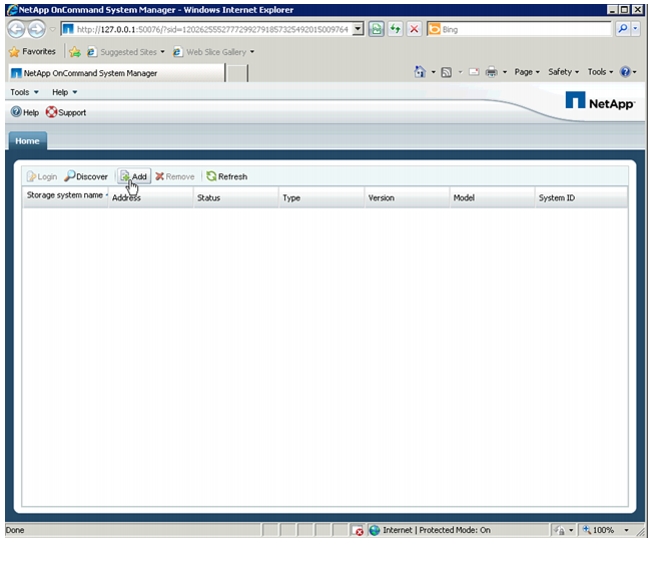Open the Page command menu
The width and height of the screenshot is (650, 565).
coord(526,72)
